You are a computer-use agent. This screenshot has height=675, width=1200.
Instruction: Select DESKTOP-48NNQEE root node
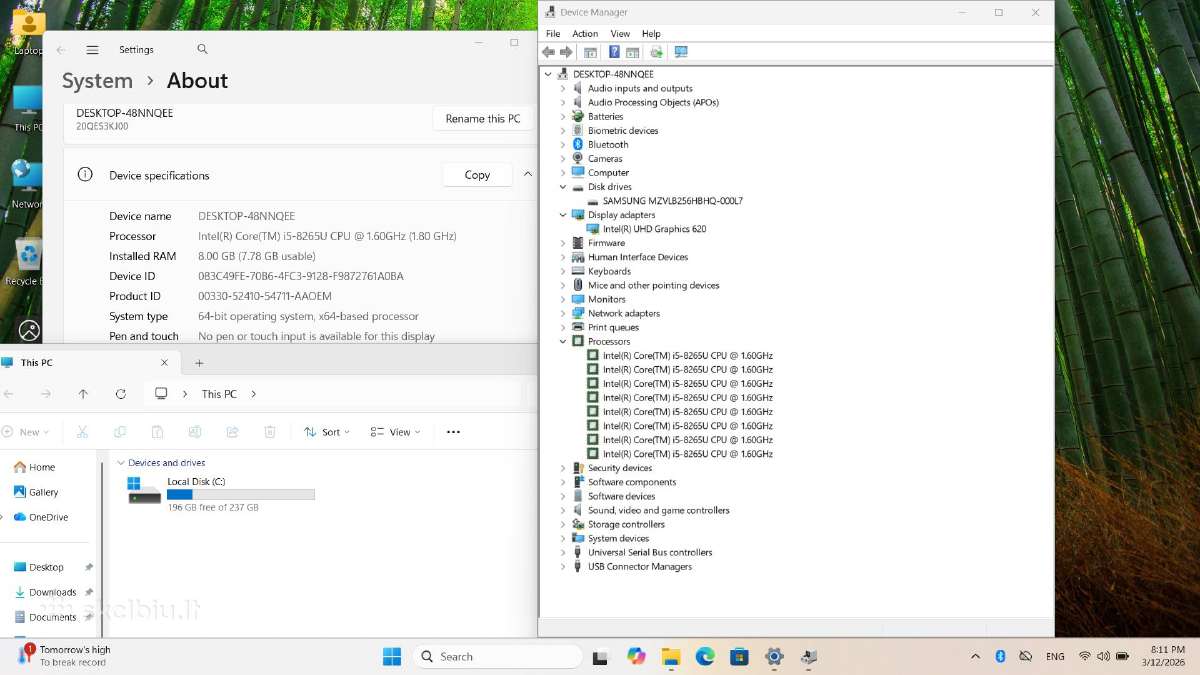click(613, 74)
